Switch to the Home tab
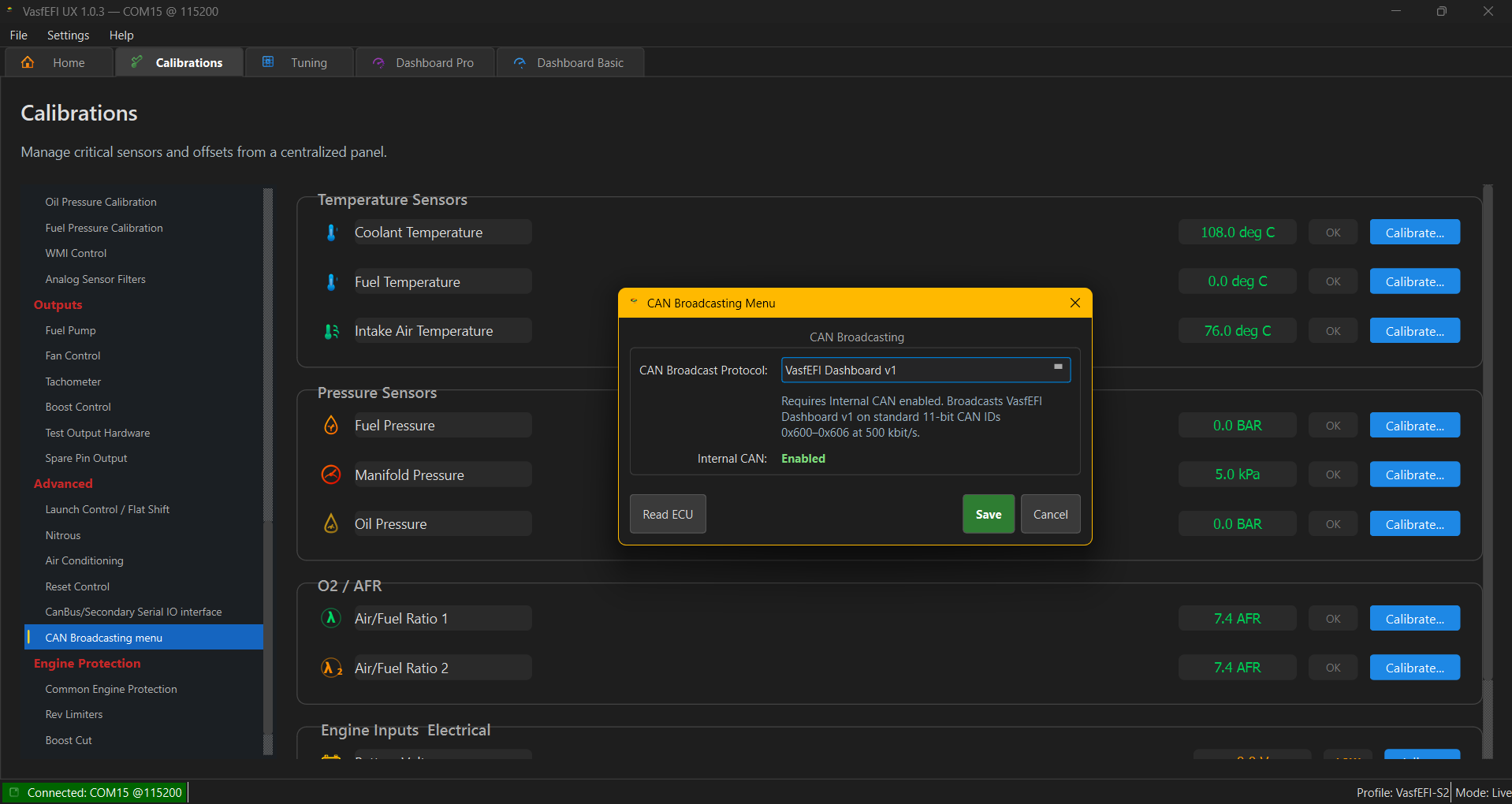 (59, 62)
